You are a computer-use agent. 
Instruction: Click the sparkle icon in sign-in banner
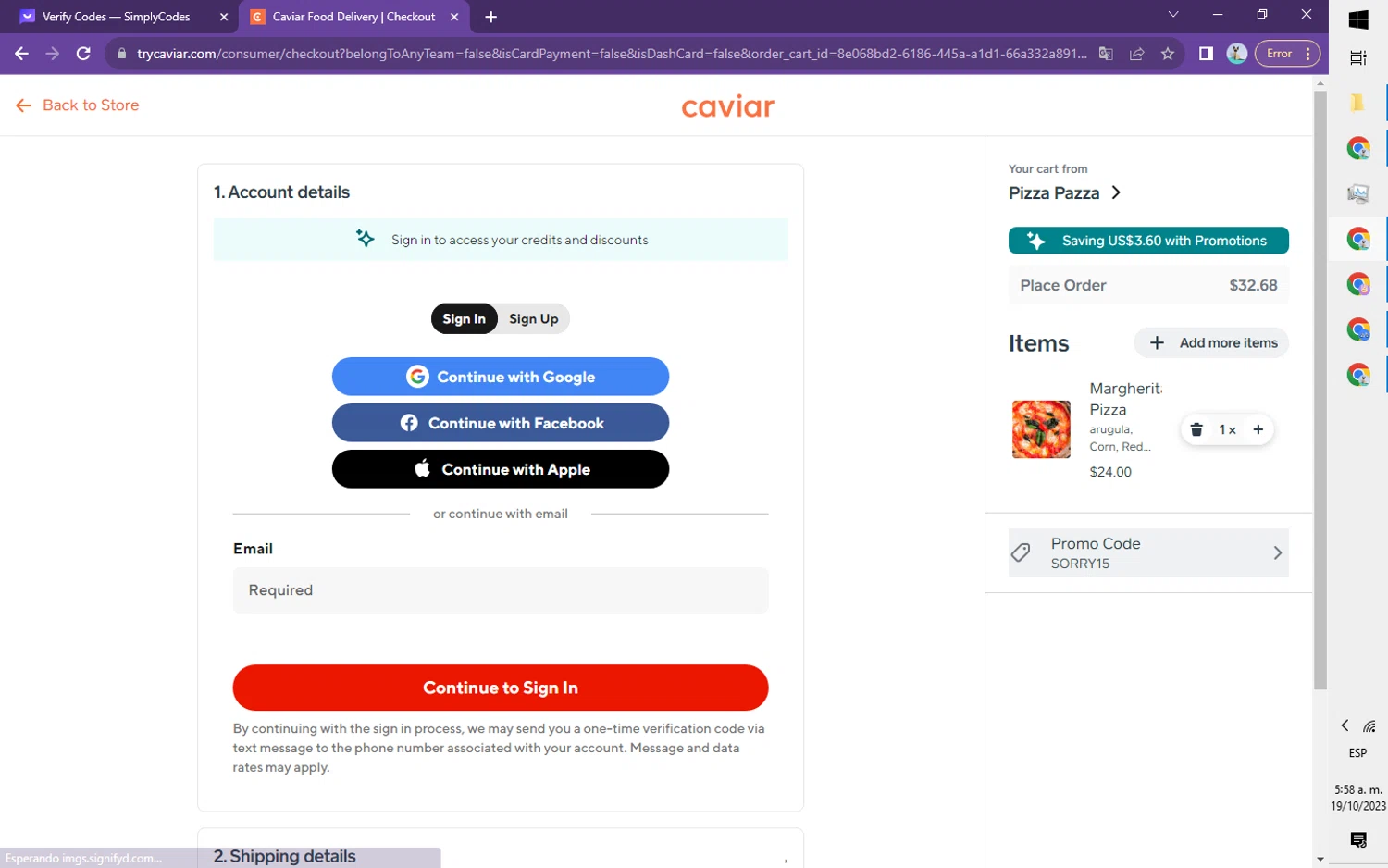coord(366,239)
